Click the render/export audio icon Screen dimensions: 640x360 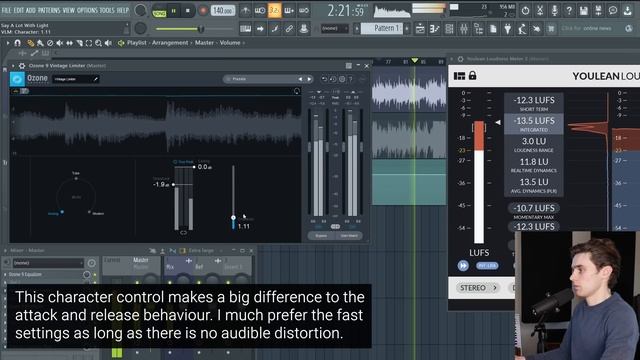click(x=598, y=11)
